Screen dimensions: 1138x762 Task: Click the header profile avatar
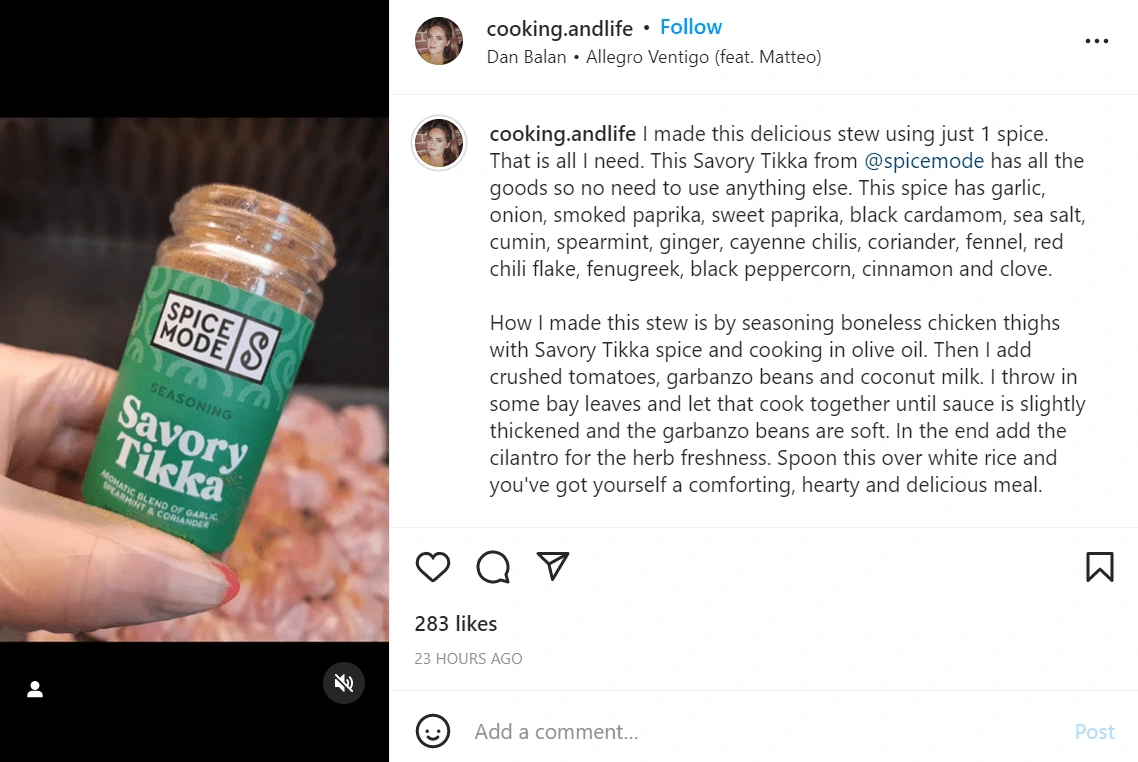(x=439, y=42)
